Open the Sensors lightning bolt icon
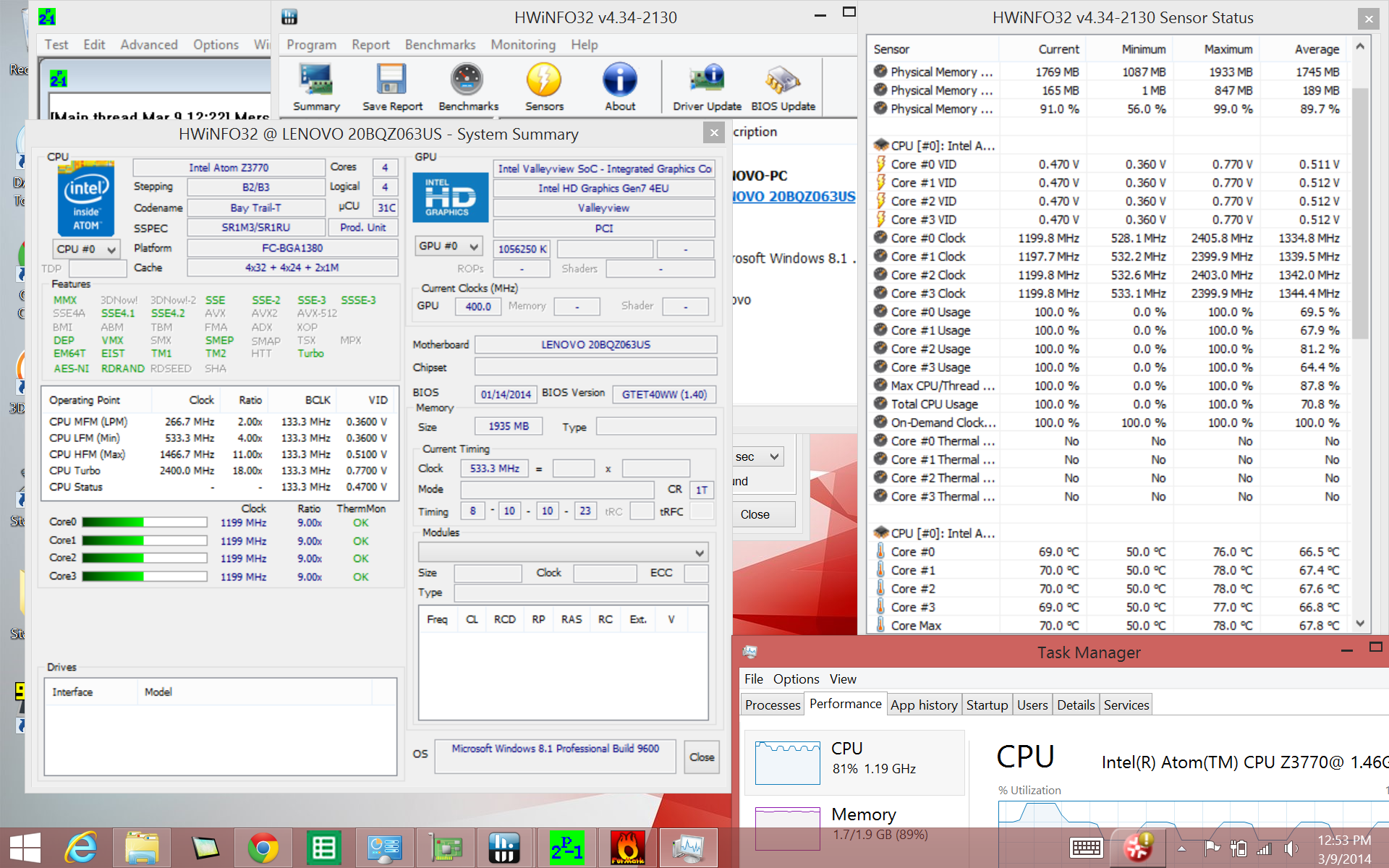The image size is (1389, 868). pos(544,87)
